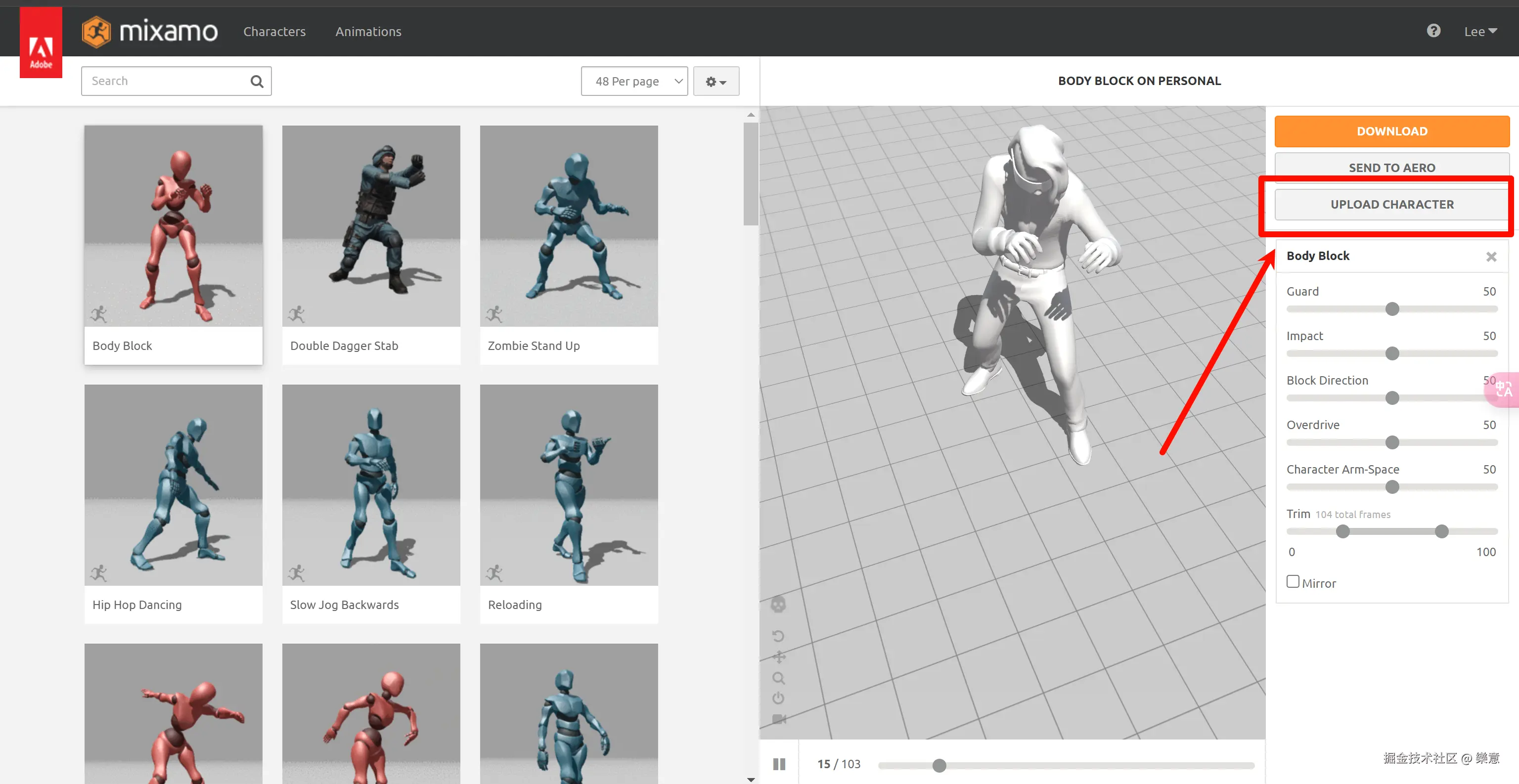Viewport: 1519px width, 784px height.
Task: Click the rotate arrow icon in the 3D viewer
Action: point(778,636)
